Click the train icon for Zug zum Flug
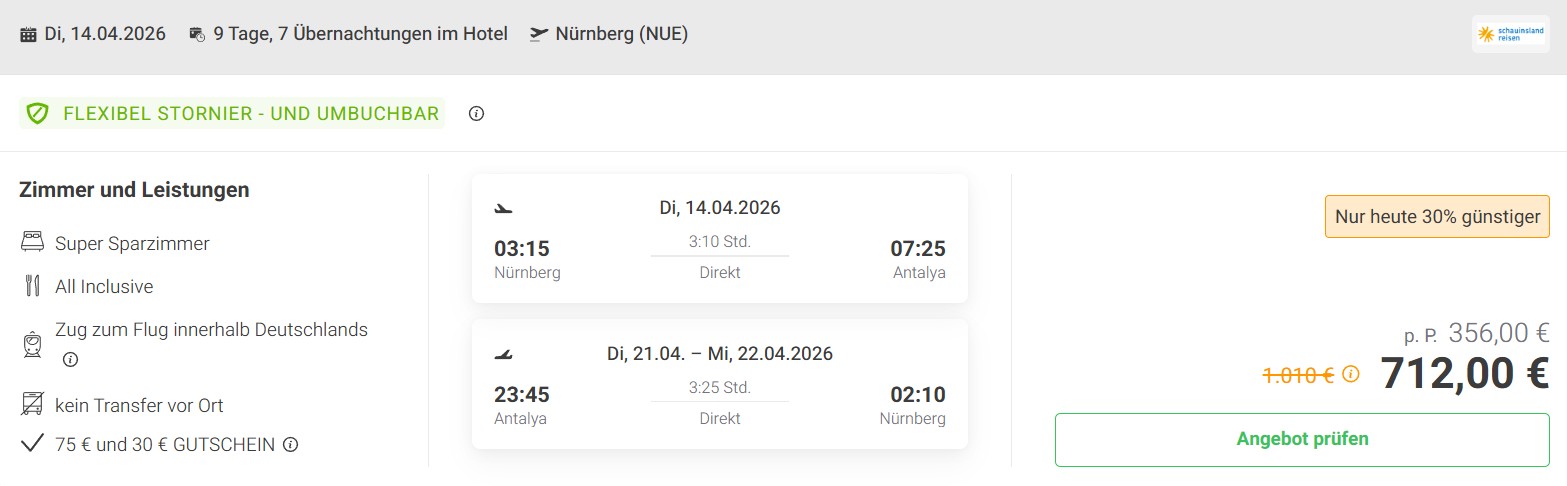The width and height of the screenshot is (1567, 486). click(31, 344)
